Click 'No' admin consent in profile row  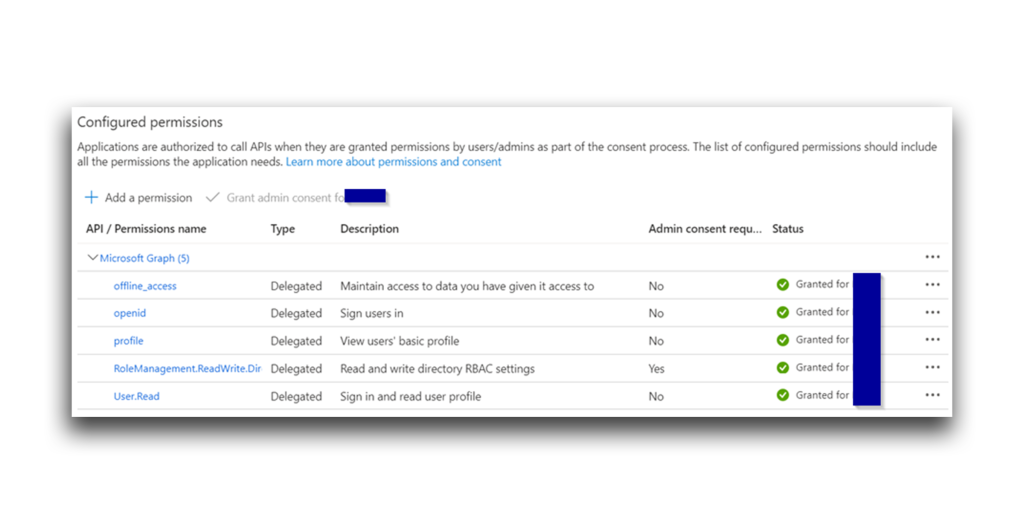(656, 341)
